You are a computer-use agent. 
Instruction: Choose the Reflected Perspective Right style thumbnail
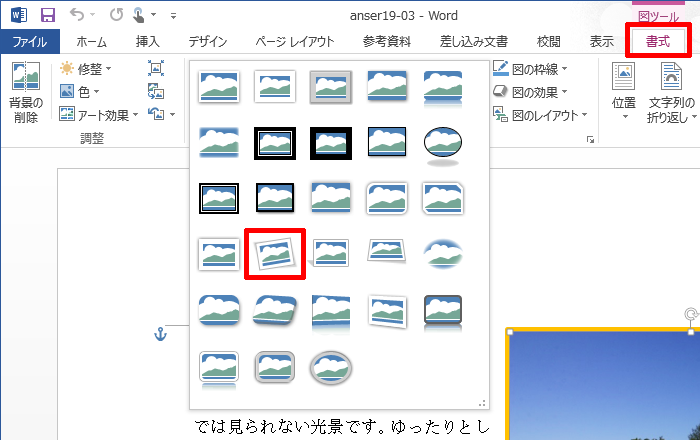(331, 313)
